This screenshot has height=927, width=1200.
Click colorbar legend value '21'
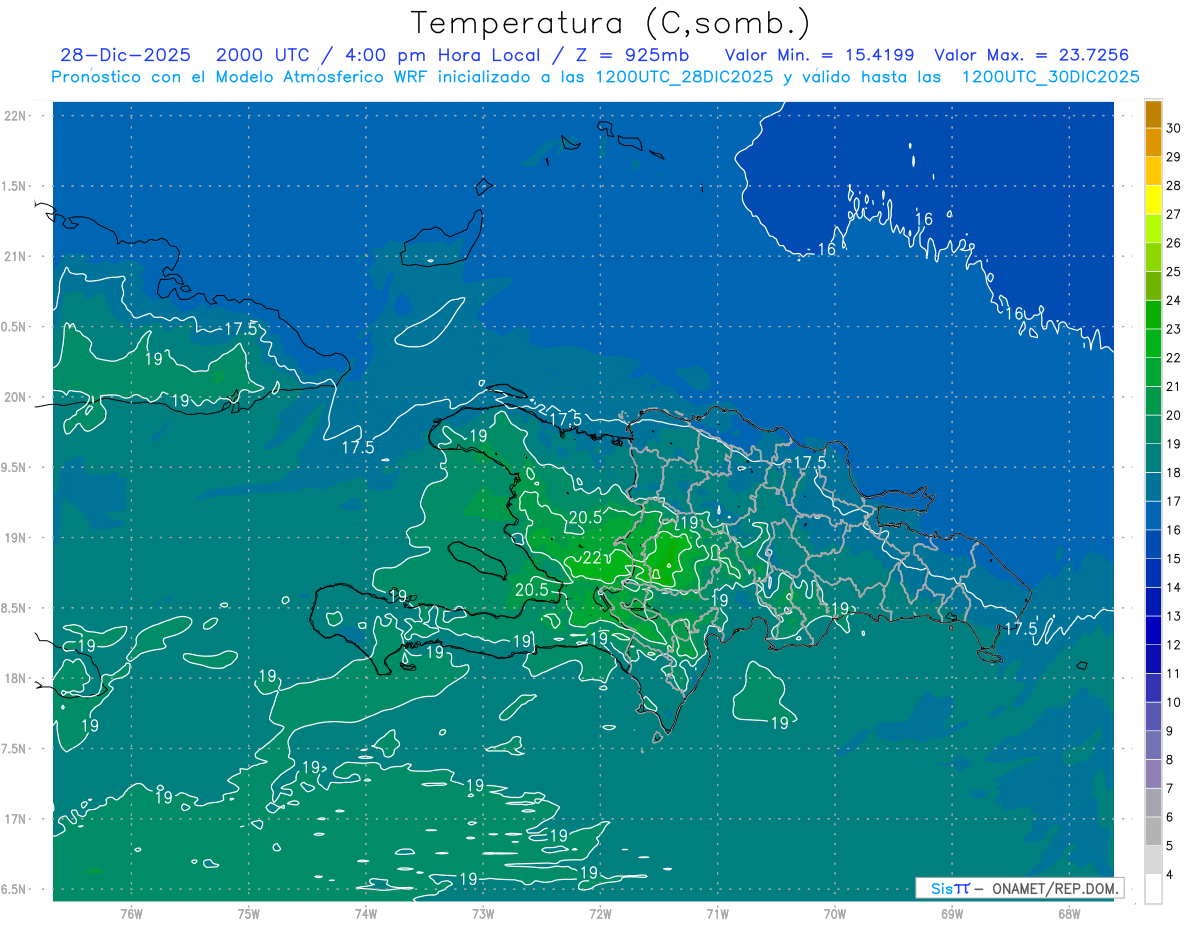tap(1174, 386)
